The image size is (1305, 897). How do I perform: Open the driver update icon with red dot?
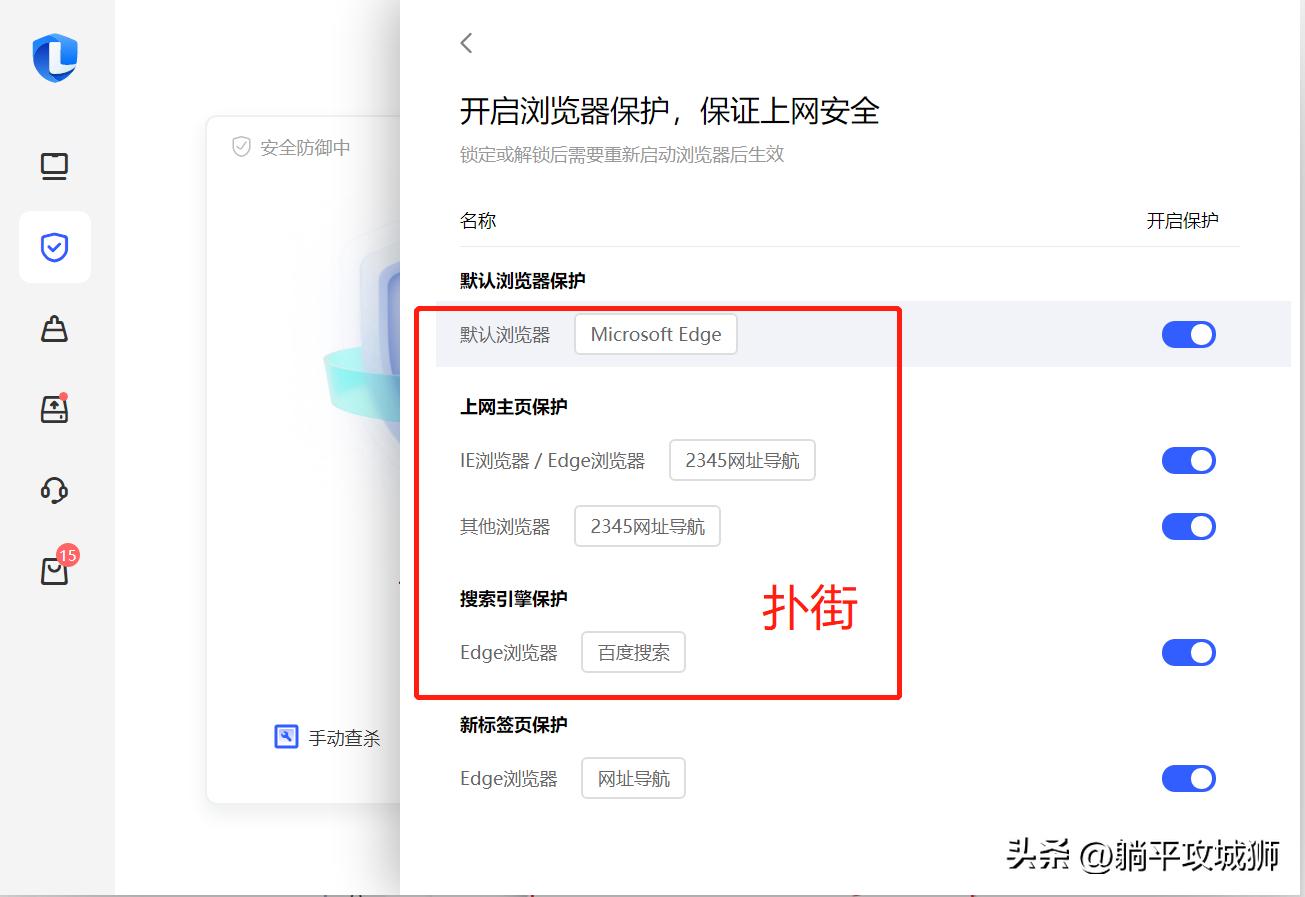point(54,408)
